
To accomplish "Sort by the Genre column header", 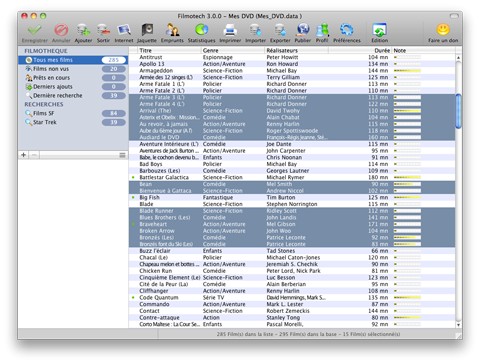I will pos(233,50).
